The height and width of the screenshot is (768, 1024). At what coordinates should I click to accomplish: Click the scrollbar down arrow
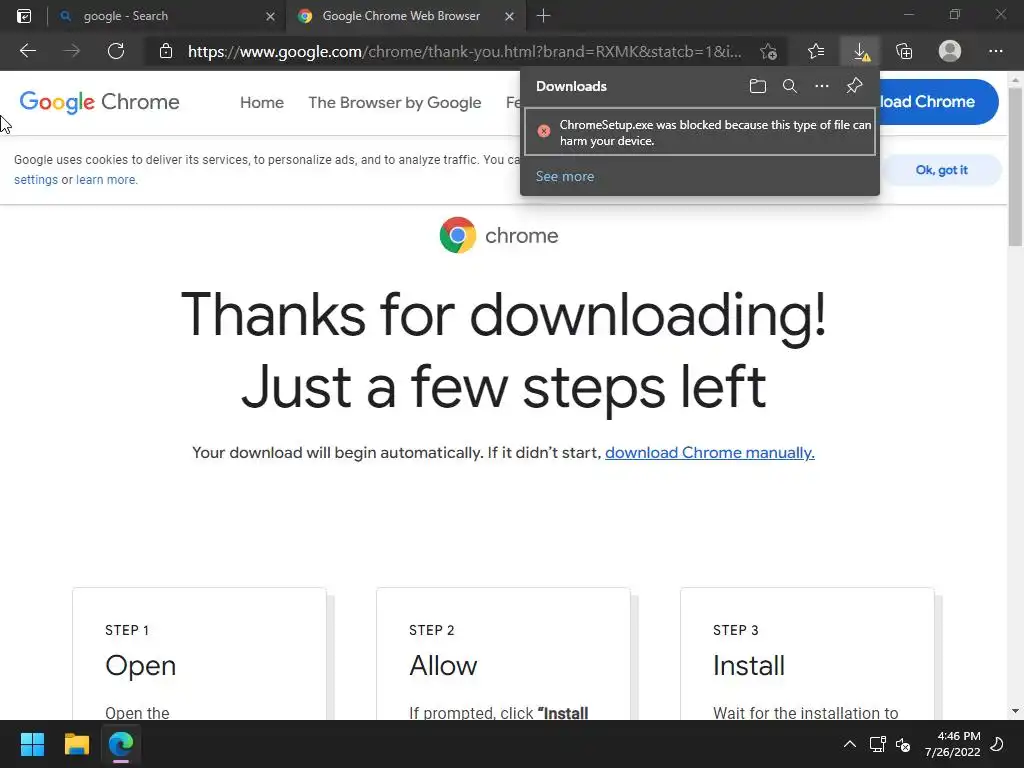coord(1015,711)
